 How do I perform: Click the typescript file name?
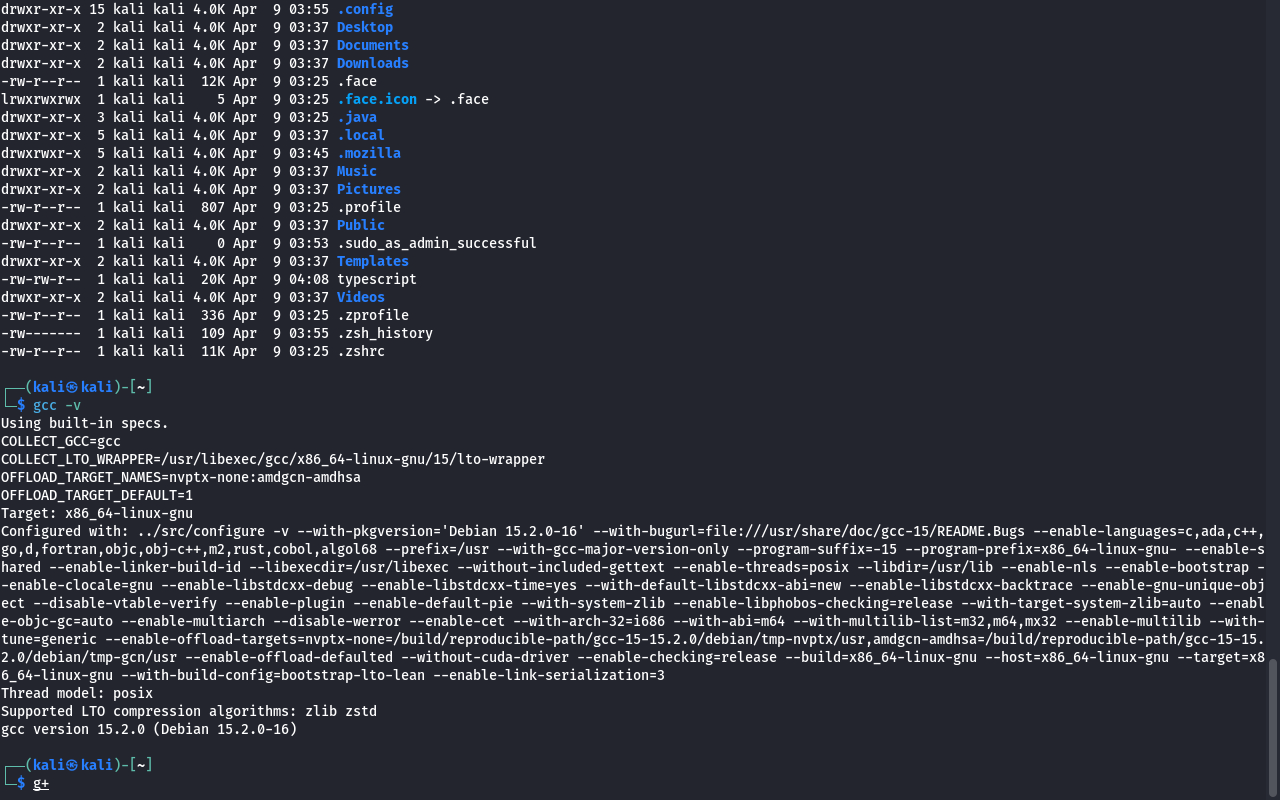pos(376,279)
